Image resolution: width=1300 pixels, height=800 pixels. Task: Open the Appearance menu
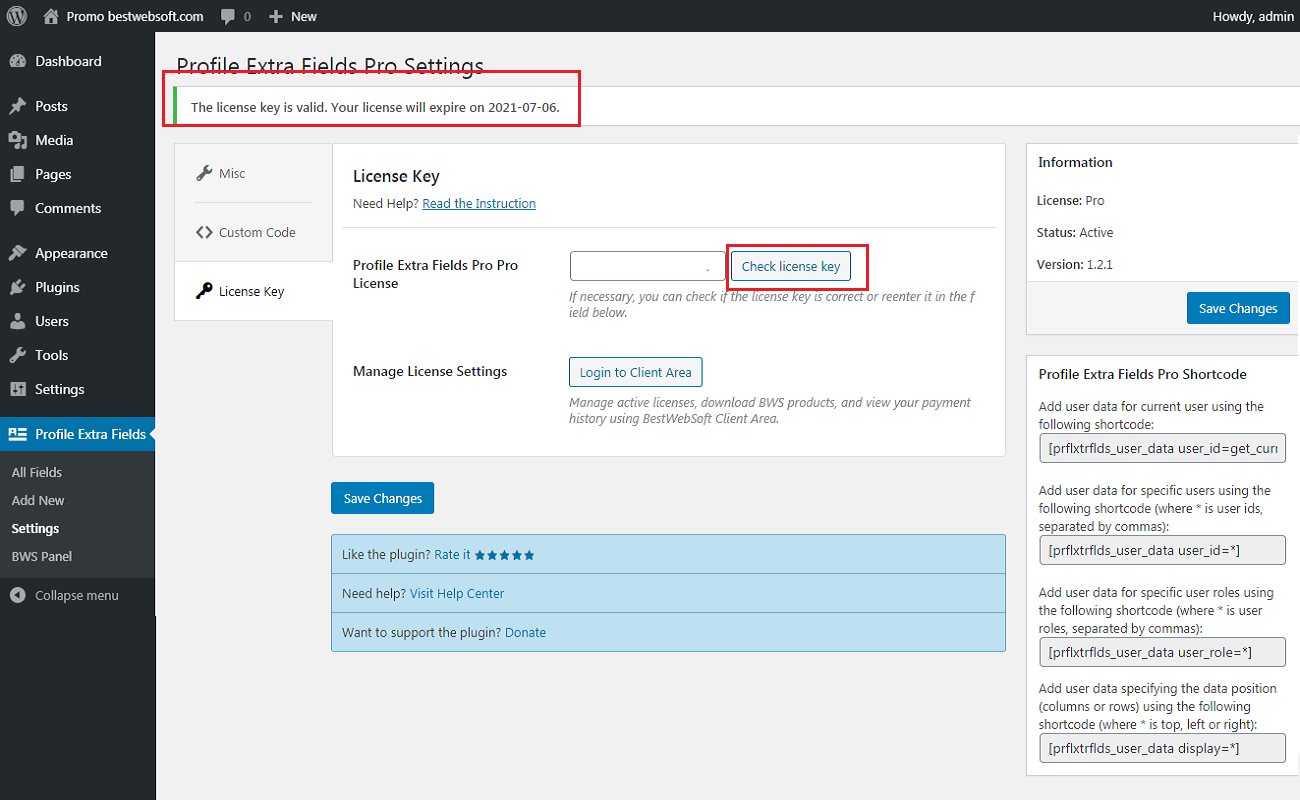77,253
